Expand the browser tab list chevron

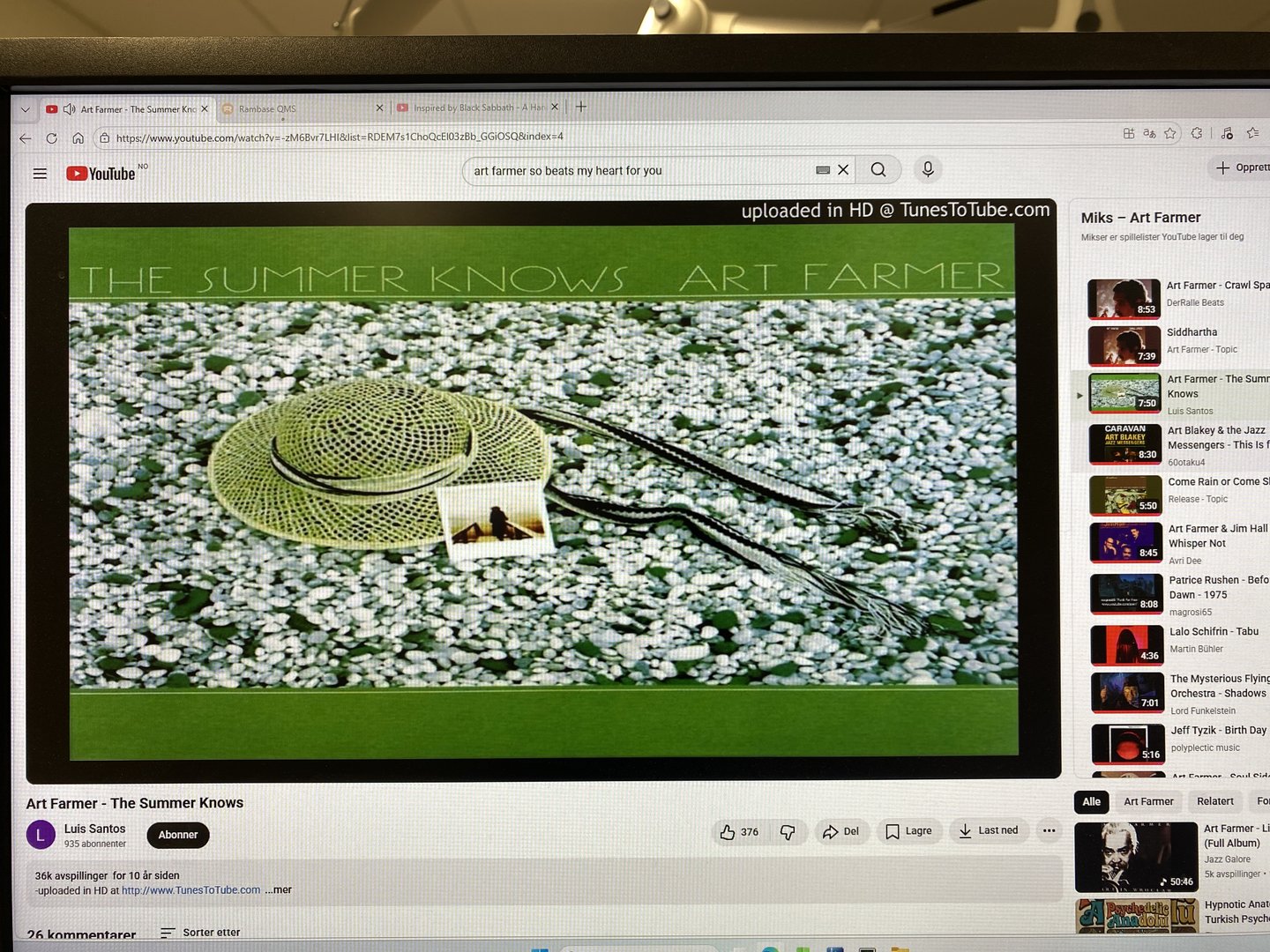pos(25,109)
